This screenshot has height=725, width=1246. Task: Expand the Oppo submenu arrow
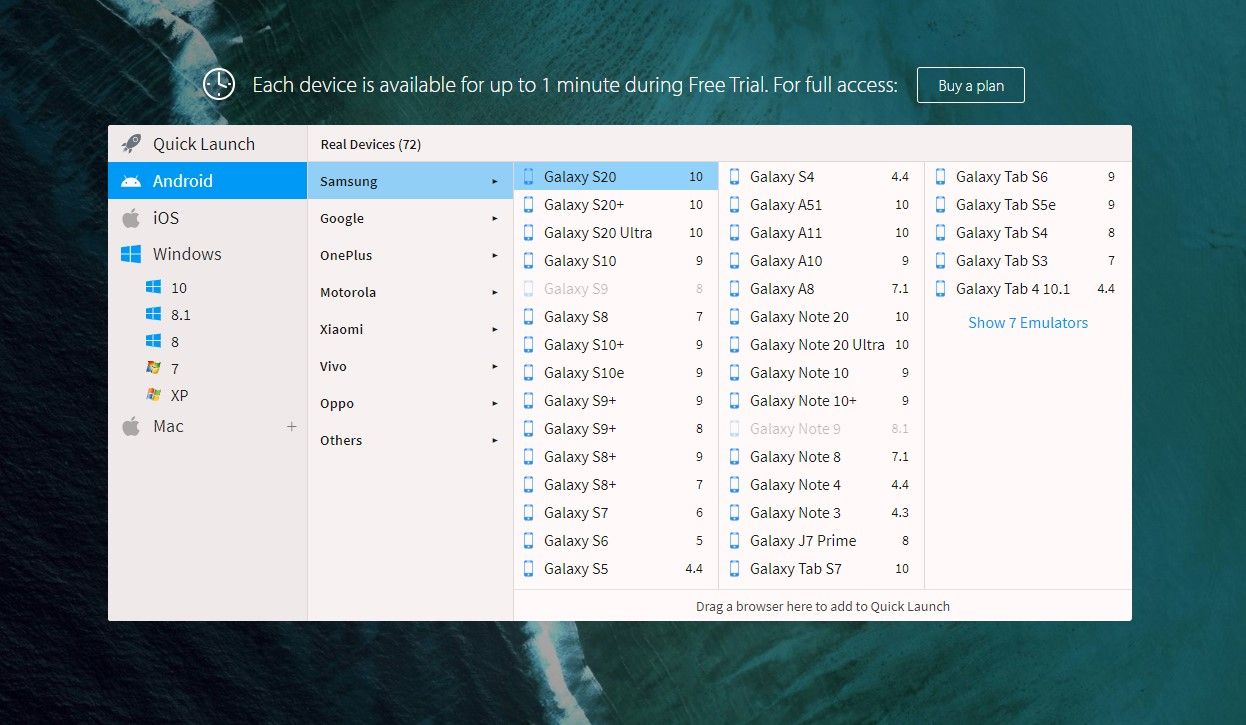pyautogui.click(x=495, y=403)
